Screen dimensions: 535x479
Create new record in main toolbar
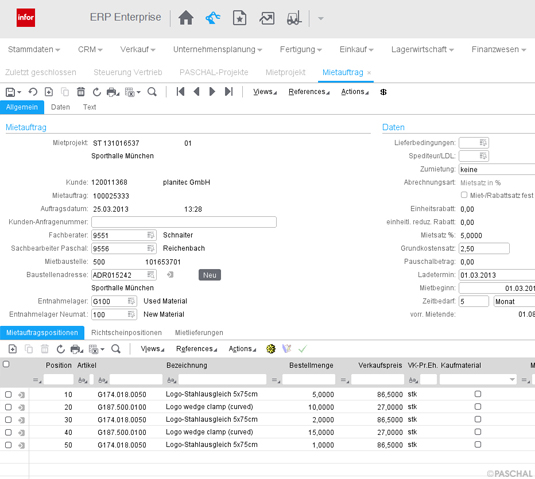[x=49, y=92]
